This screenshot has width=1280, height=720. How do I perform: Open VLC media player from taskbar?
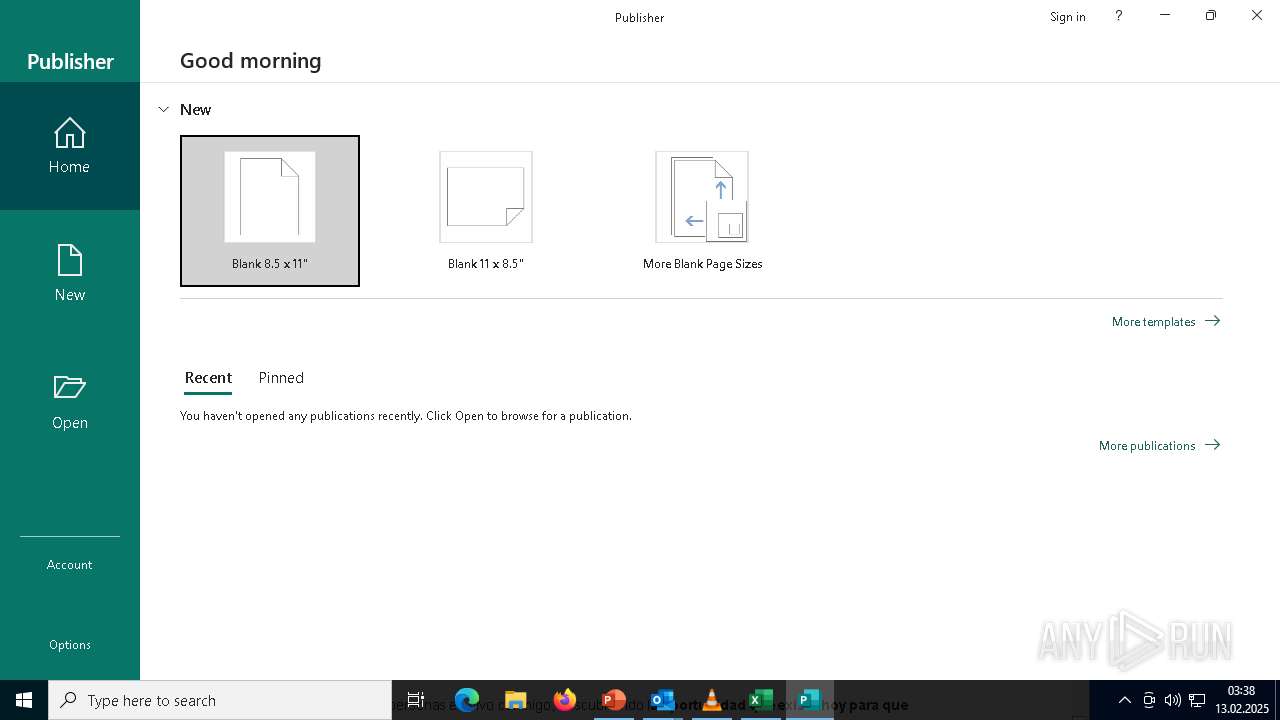pos(712,700)
